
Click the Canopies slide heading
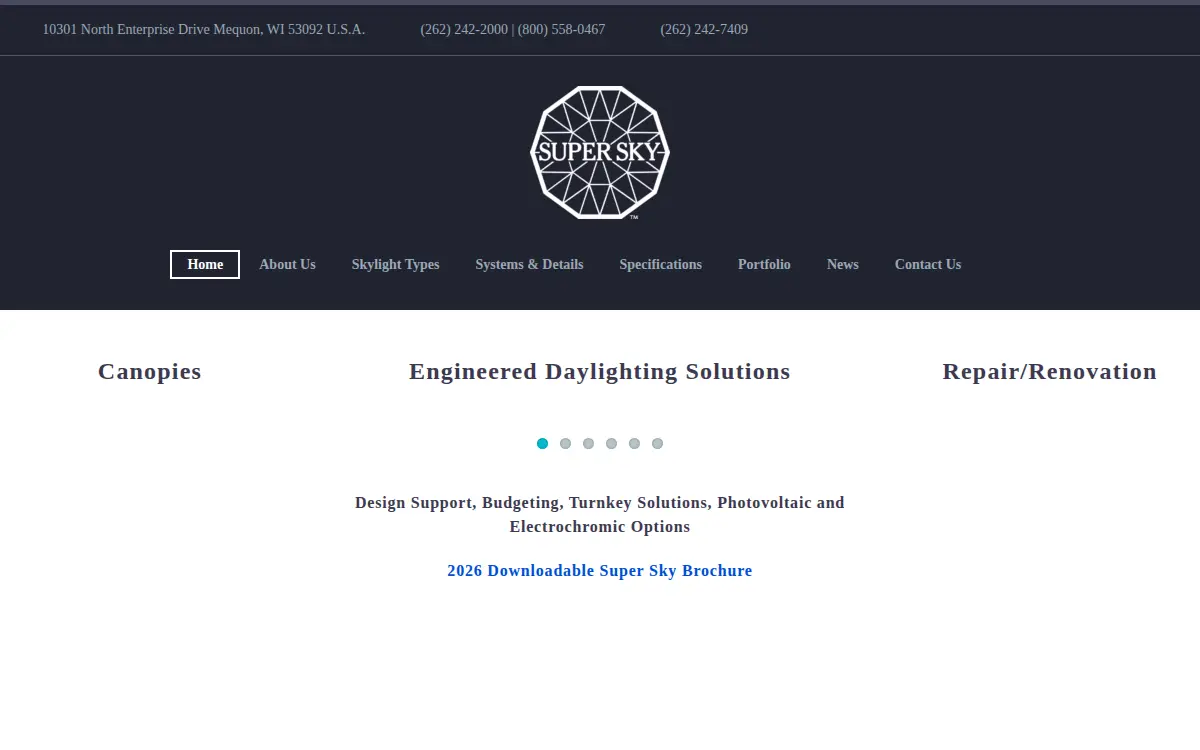point(150,372)
